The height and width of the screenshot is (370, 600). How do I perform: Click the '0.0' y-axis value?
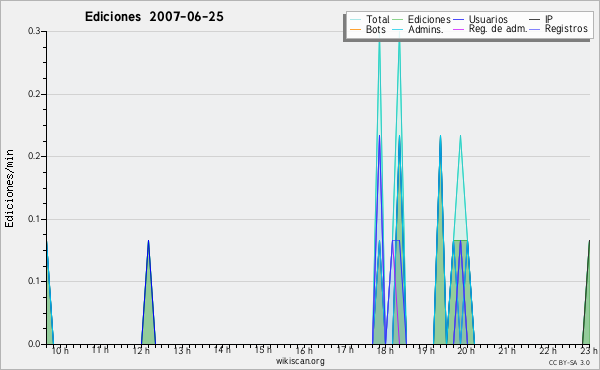(x=34, y=344)
